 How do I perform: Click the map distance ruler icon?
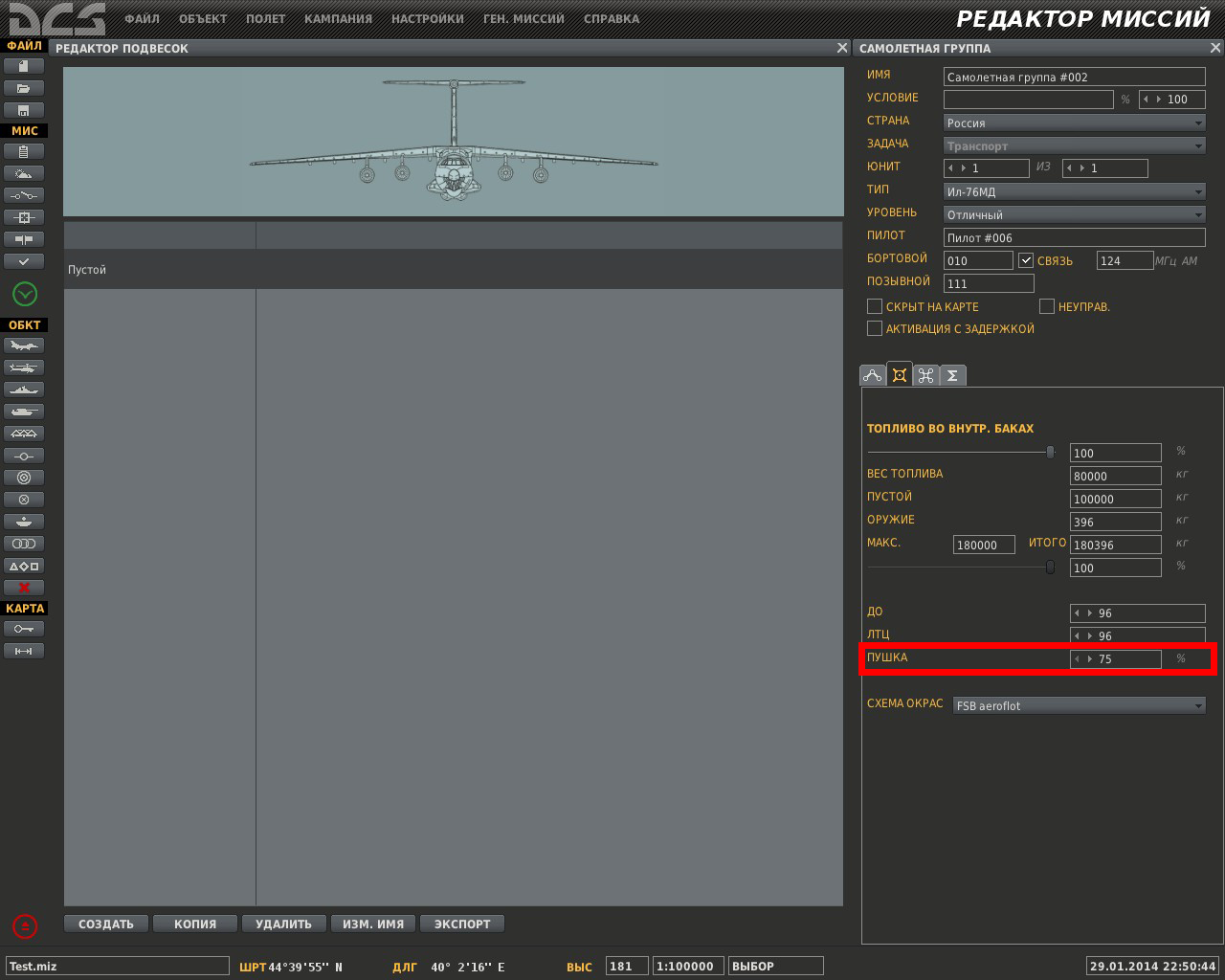click(x=24, y=651)
